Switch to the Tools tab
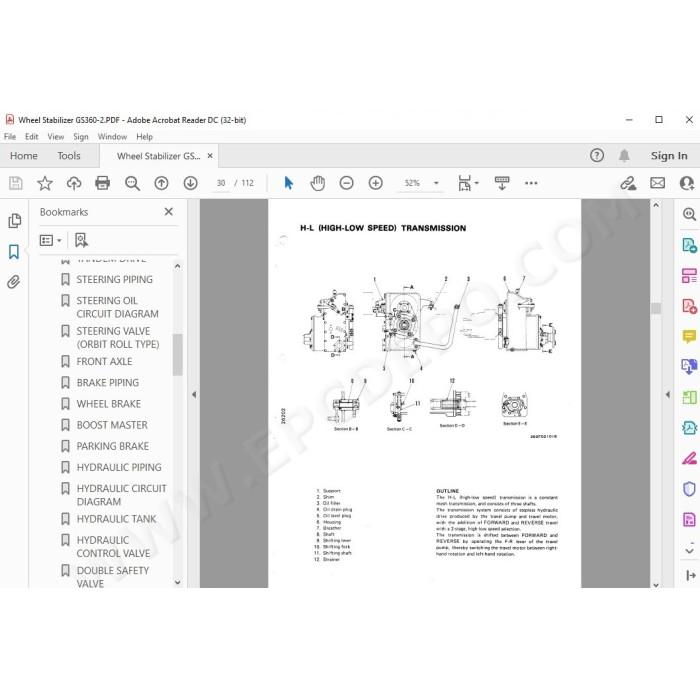Screen dimensions: 700x700 coord(69,156)
